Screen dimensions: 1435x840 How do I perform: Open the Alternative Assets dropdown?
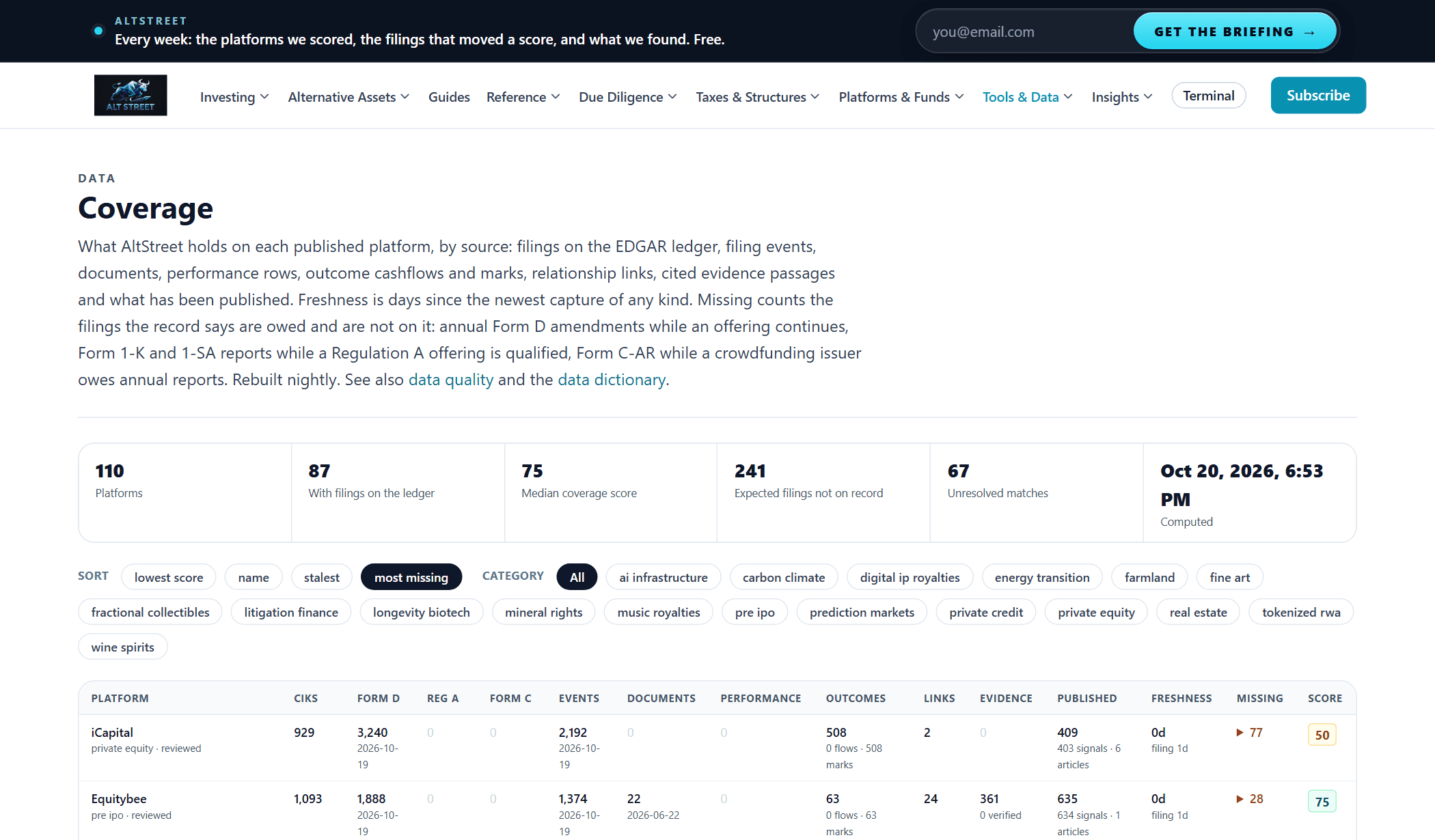click(x=348, y=97)
